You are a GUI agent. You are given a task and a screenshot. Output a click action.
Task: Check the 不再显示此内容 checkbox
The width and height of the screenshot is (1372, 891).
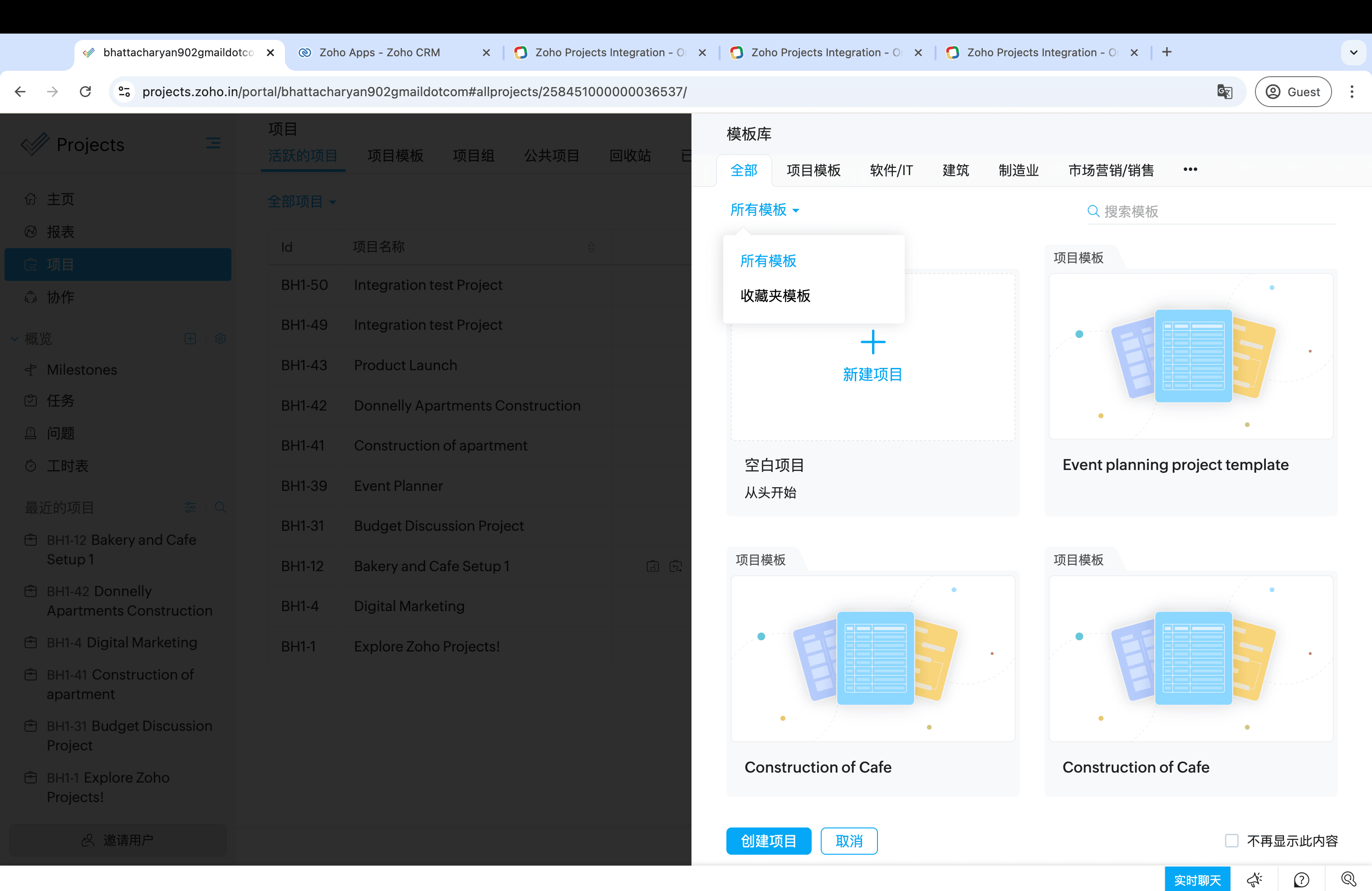pos(1231,840)
